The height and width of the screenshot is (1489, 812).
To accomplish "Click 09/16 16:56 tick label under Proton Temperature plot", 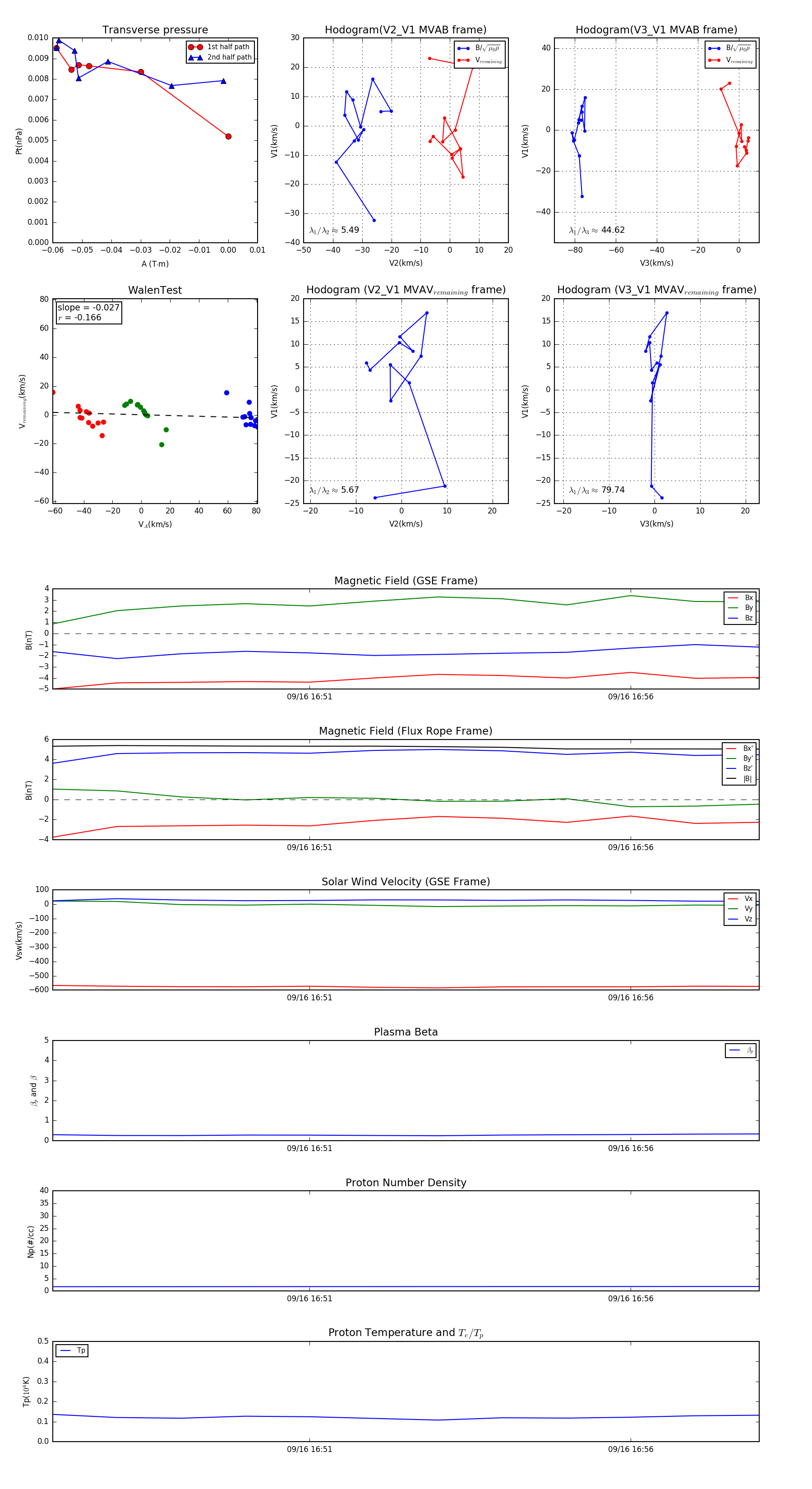I will pos(631,1449).
